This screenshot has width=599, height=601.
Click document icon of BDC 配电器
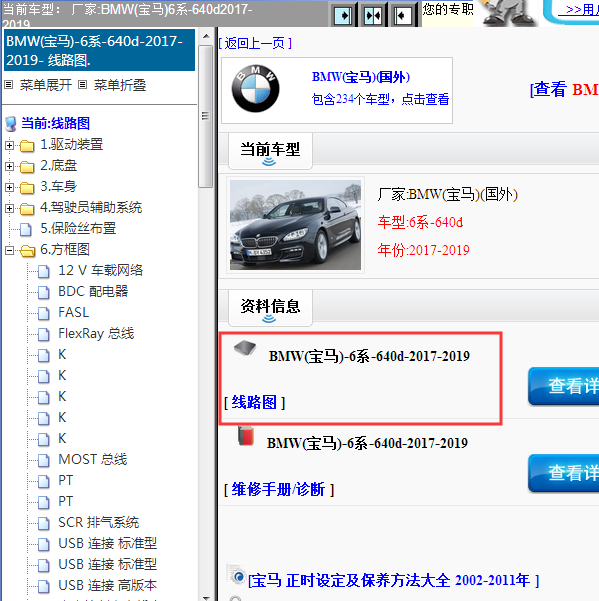(44, 292)
